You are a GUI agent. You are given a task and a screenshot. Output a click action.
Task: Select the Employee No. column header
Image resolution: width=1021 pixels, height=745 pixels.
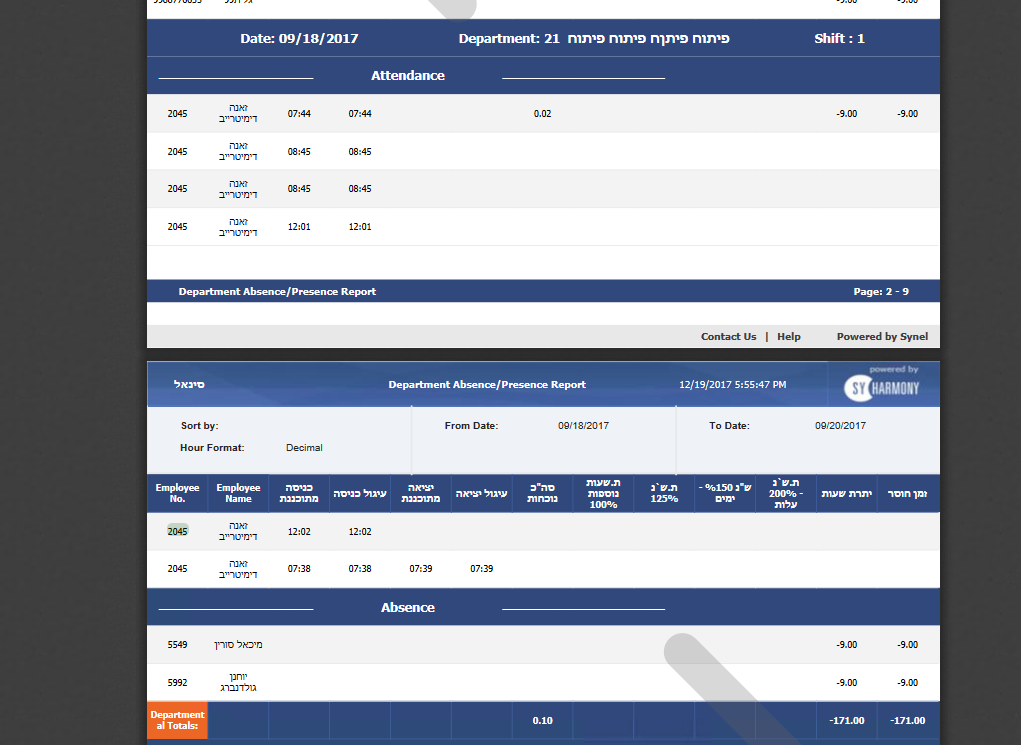[x=177, y=493]
